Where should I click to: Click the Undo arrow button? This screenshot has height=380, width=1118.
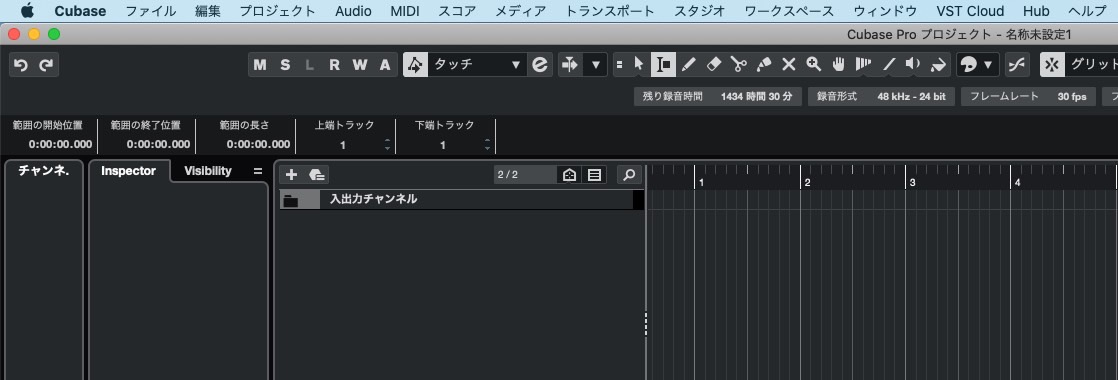[x=21, y=65]
